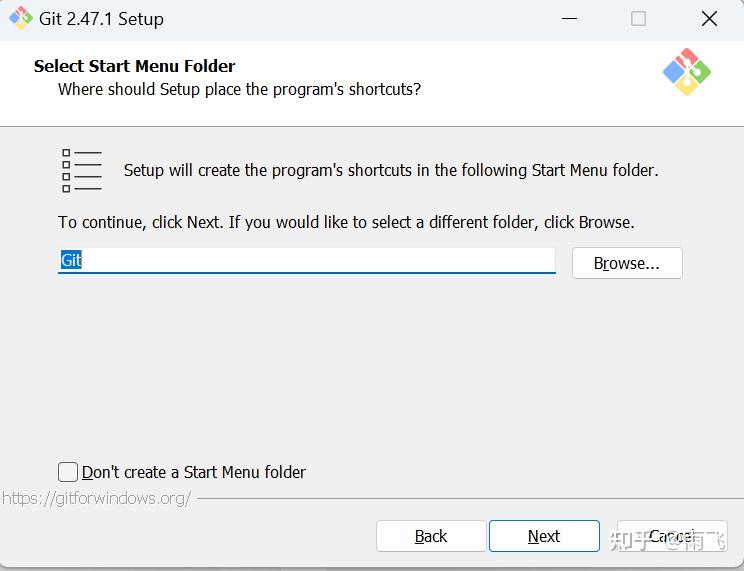This screenshot has width=744, height=571.
Task: Open the gitforwindows.org link
Action: 96,498
